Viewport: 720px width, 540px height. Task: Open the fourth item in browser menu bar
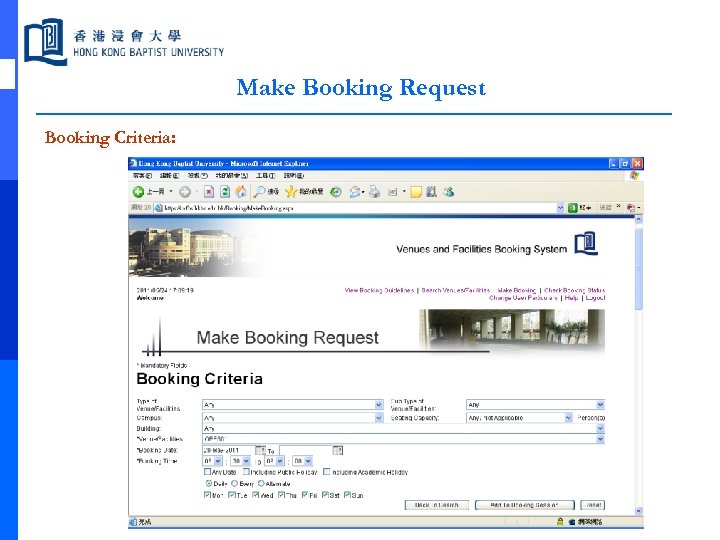[232, 176]
